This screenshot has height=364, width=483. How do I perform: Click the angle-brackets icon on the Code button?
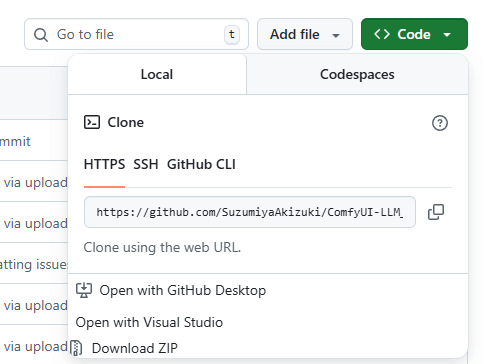(x=382, y=34)
